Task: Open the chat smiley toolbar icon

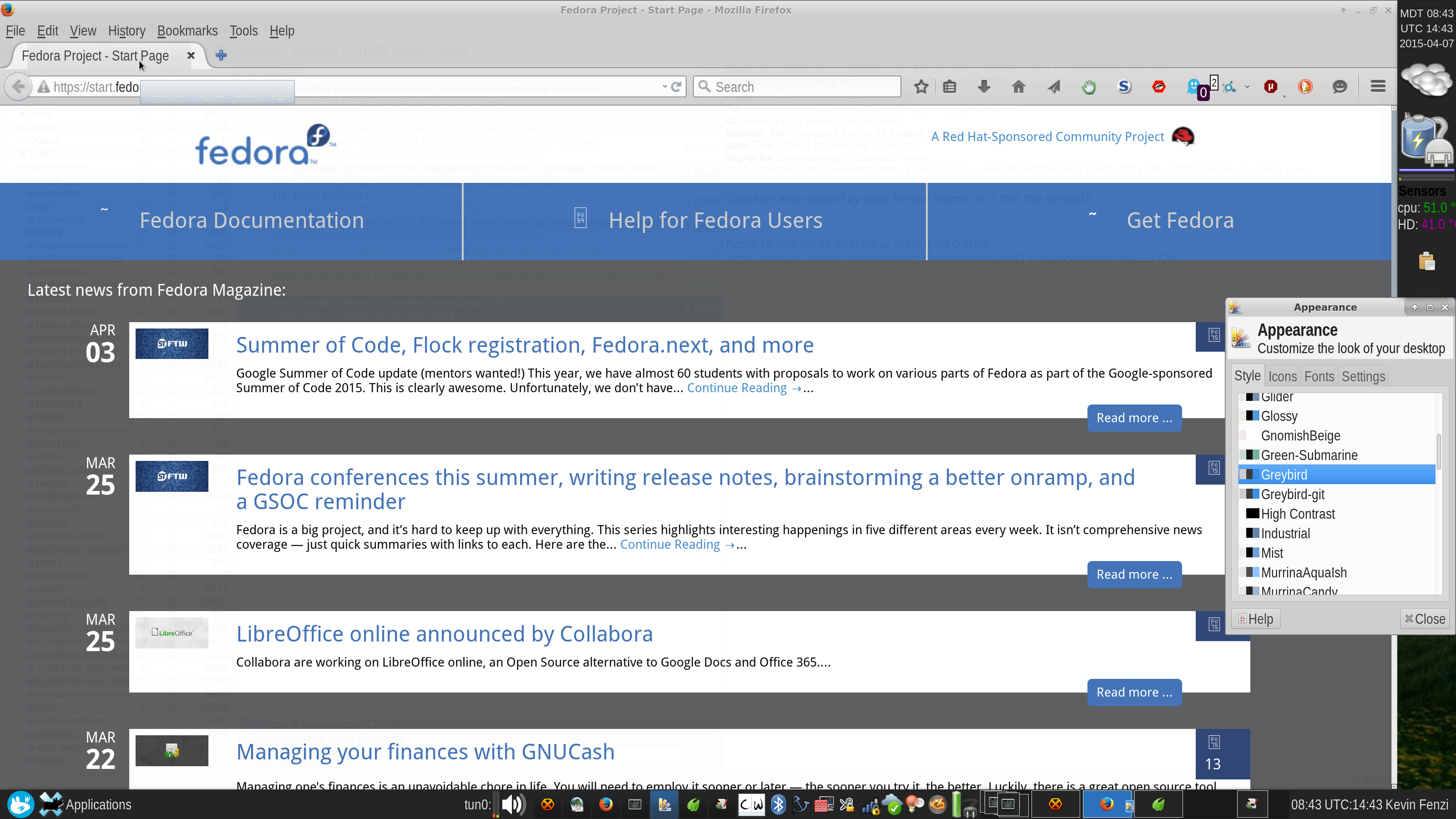Action: (1340, 86)
